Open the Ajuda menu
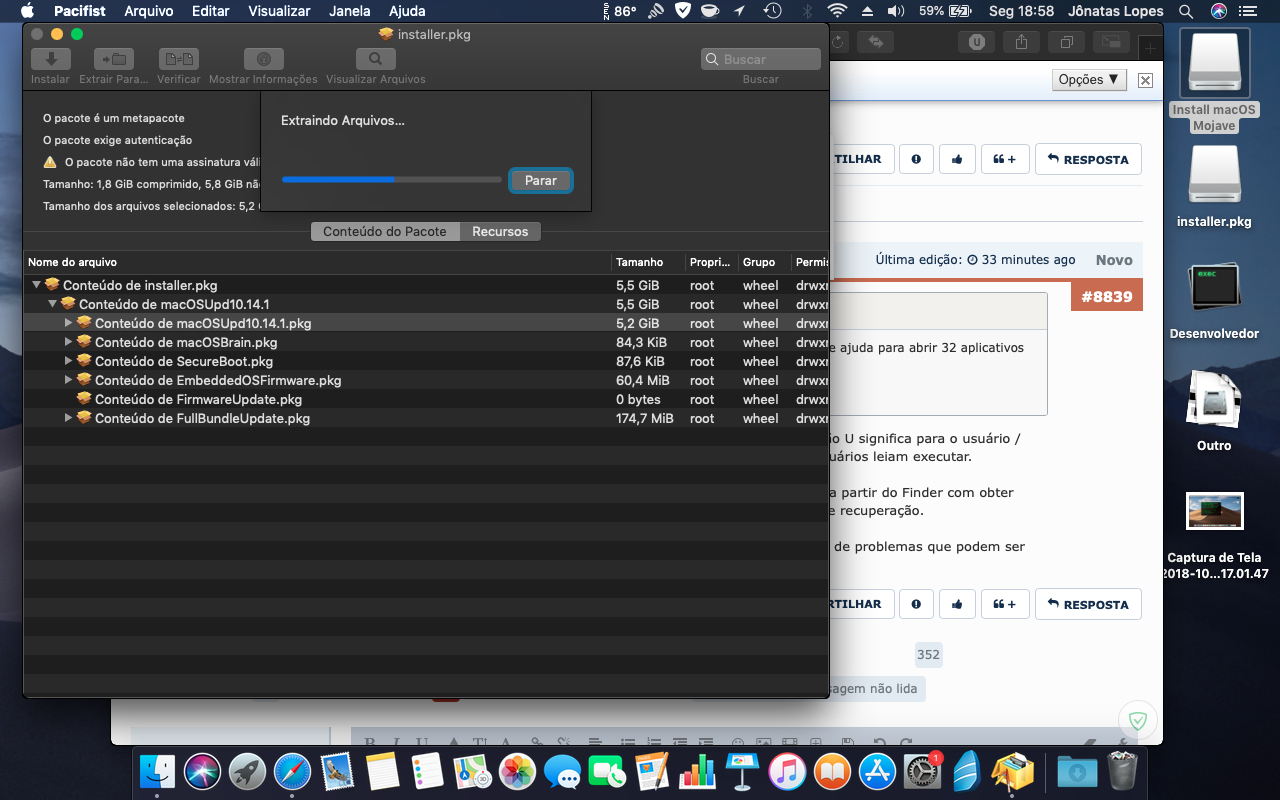Image resolution: width=1280 pixels, height=800 pixels. click(406, 11)
